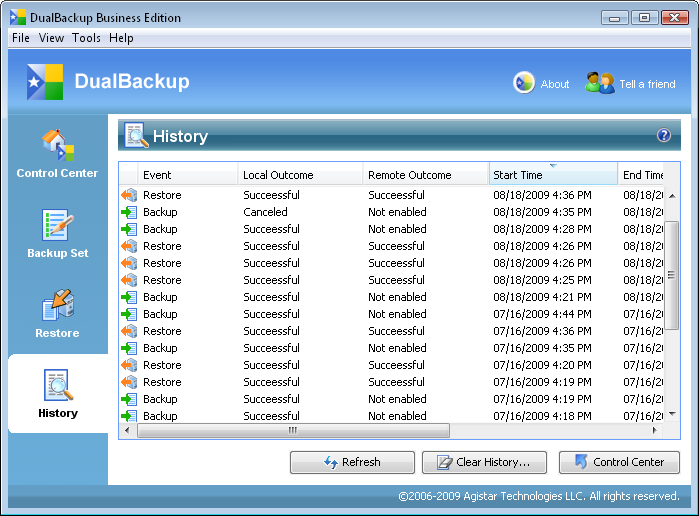Sort by the Event column header
This screenshot has width=699, height=516.
pyautogui.click(x=188, y=175)
